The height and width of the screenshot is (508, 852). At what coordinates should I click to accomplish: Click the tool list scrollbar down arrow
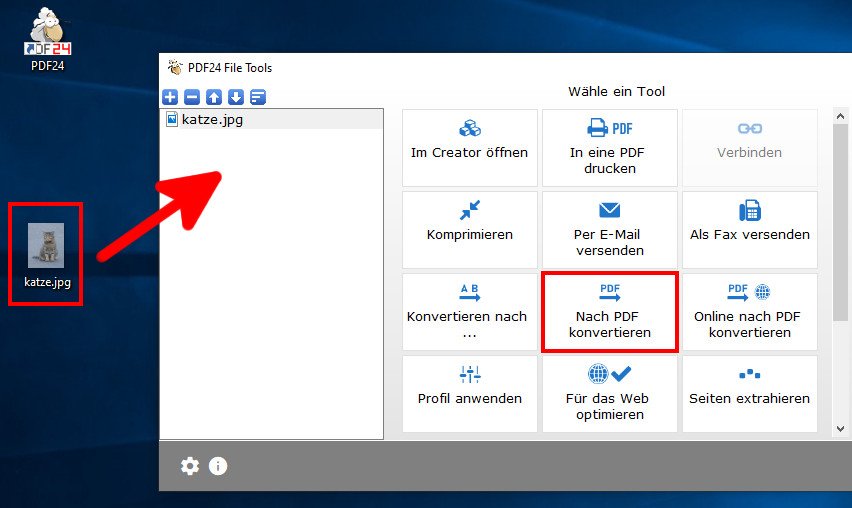click(841, 429)
